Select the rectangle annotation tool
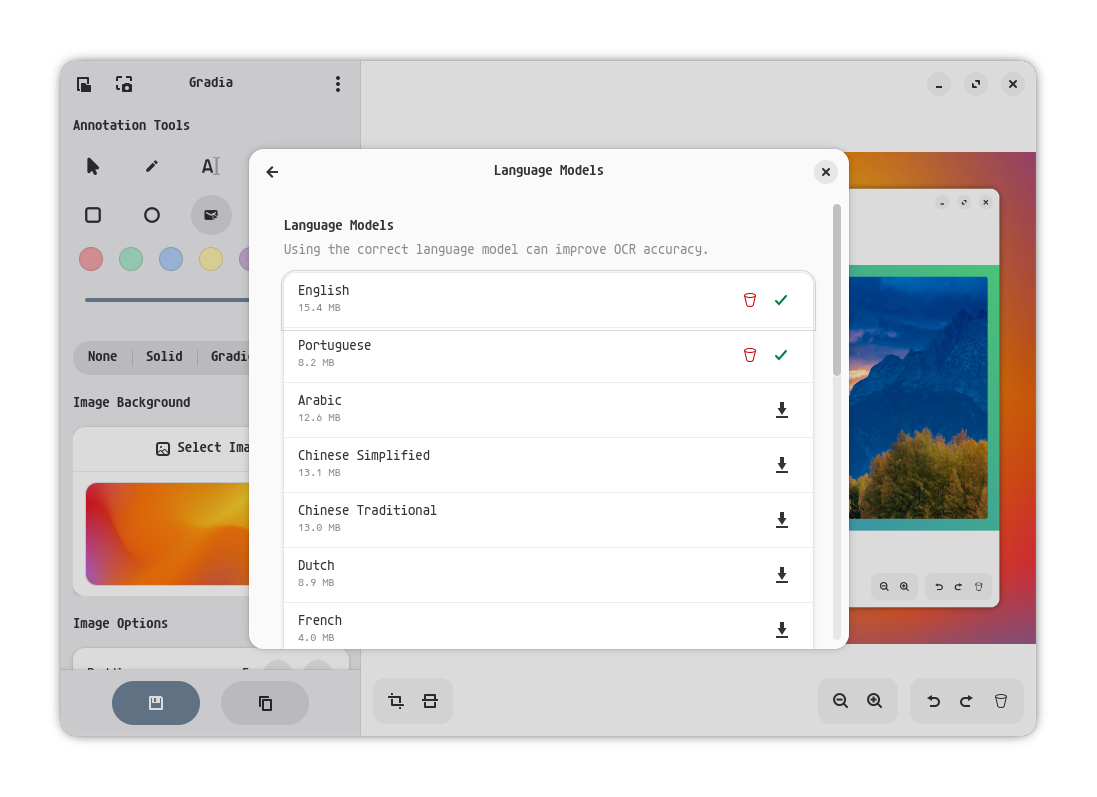This screenshot has width=1097, height=797. tap(92, 214)
